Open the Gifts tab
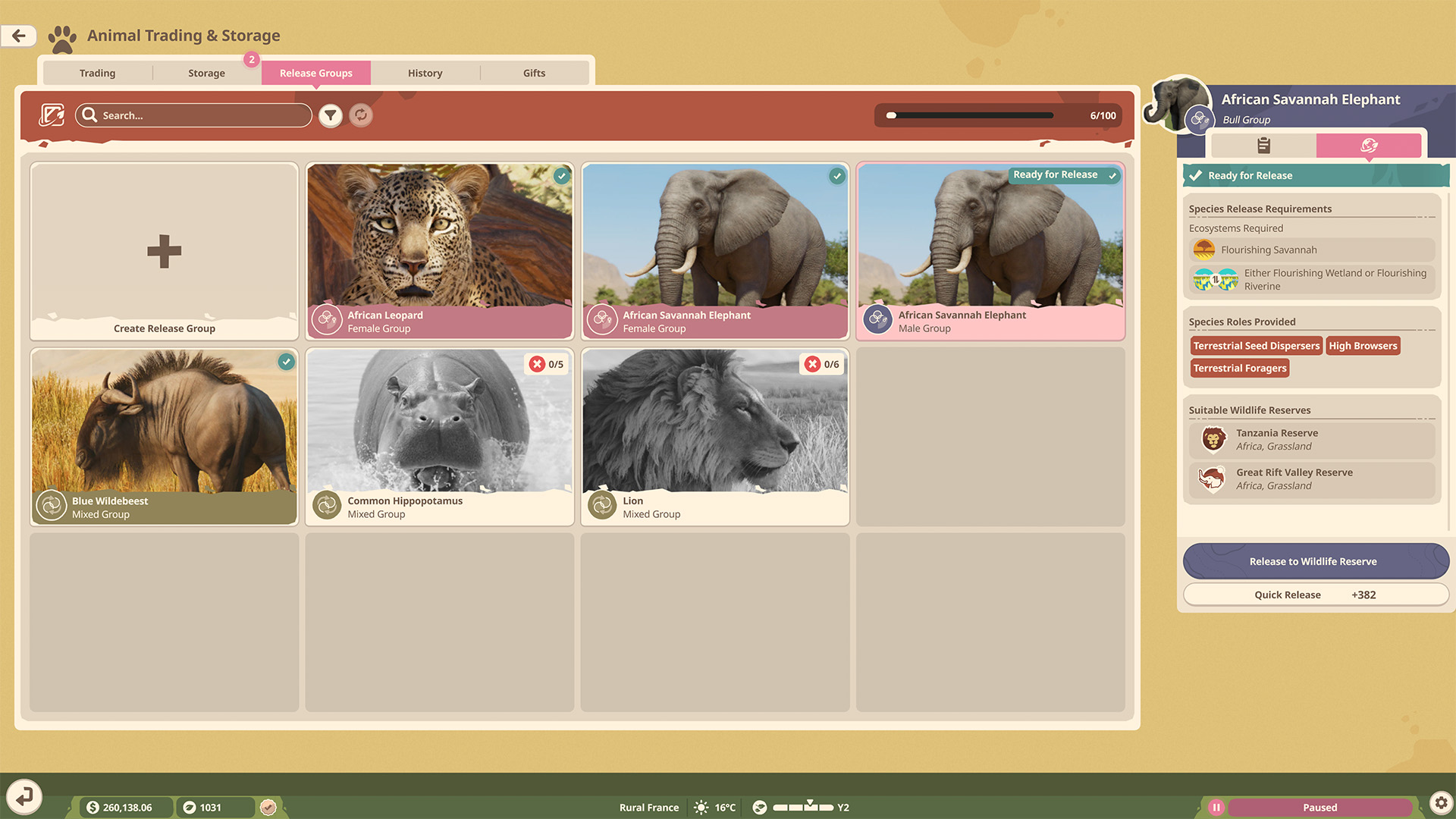This screenshot has height=819, width=1456. (x=535, y=73)
